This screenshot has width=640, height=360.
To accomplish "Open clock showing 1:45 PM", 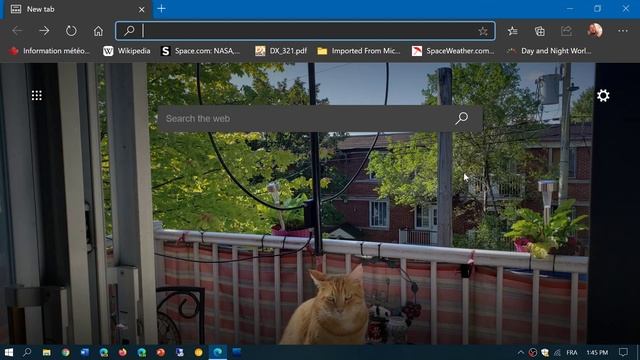I will [597, 352].
